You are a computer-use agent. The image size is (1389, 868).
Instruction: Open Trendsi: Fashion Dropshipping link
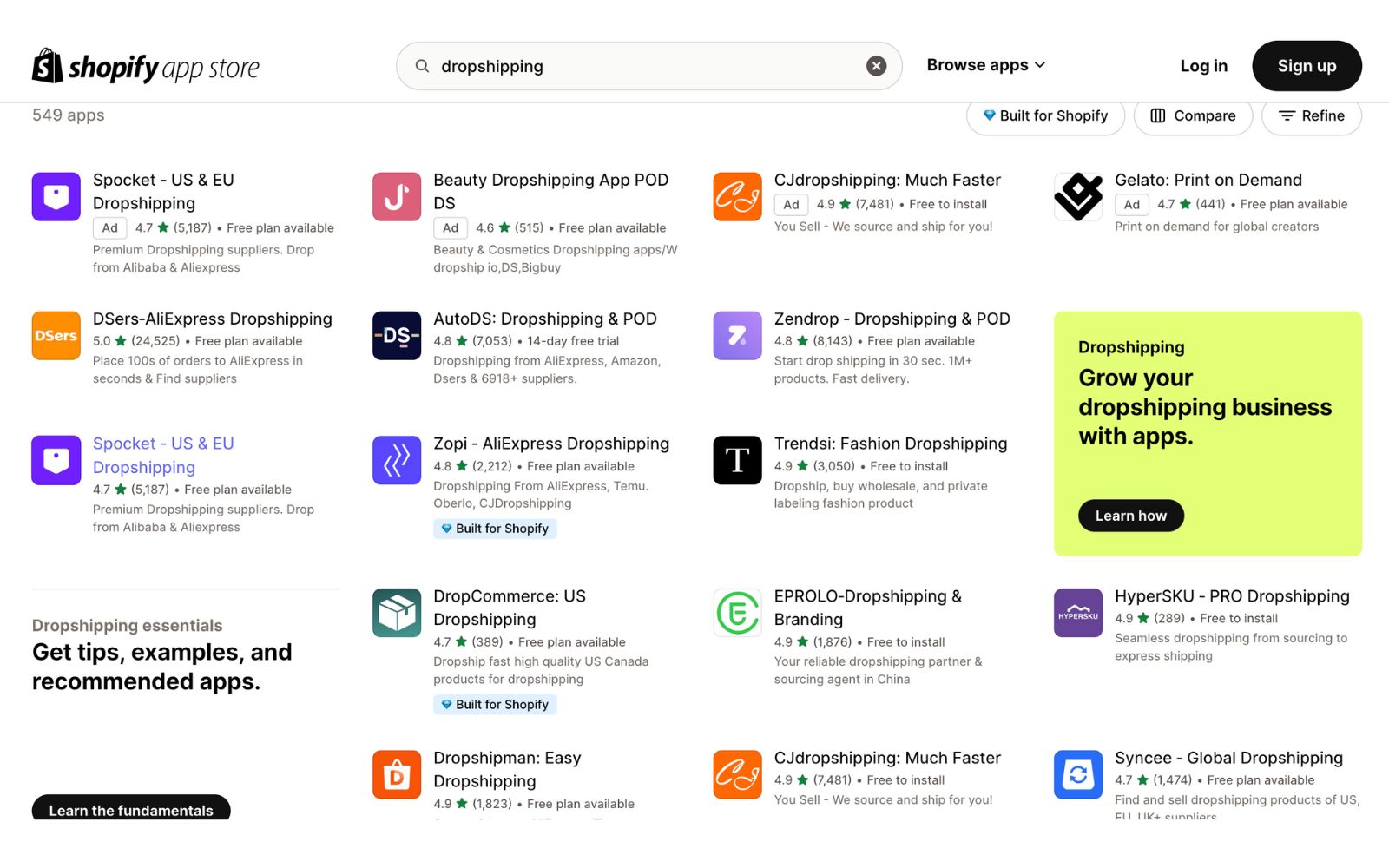pyautogui.click(x=891, y=444)
